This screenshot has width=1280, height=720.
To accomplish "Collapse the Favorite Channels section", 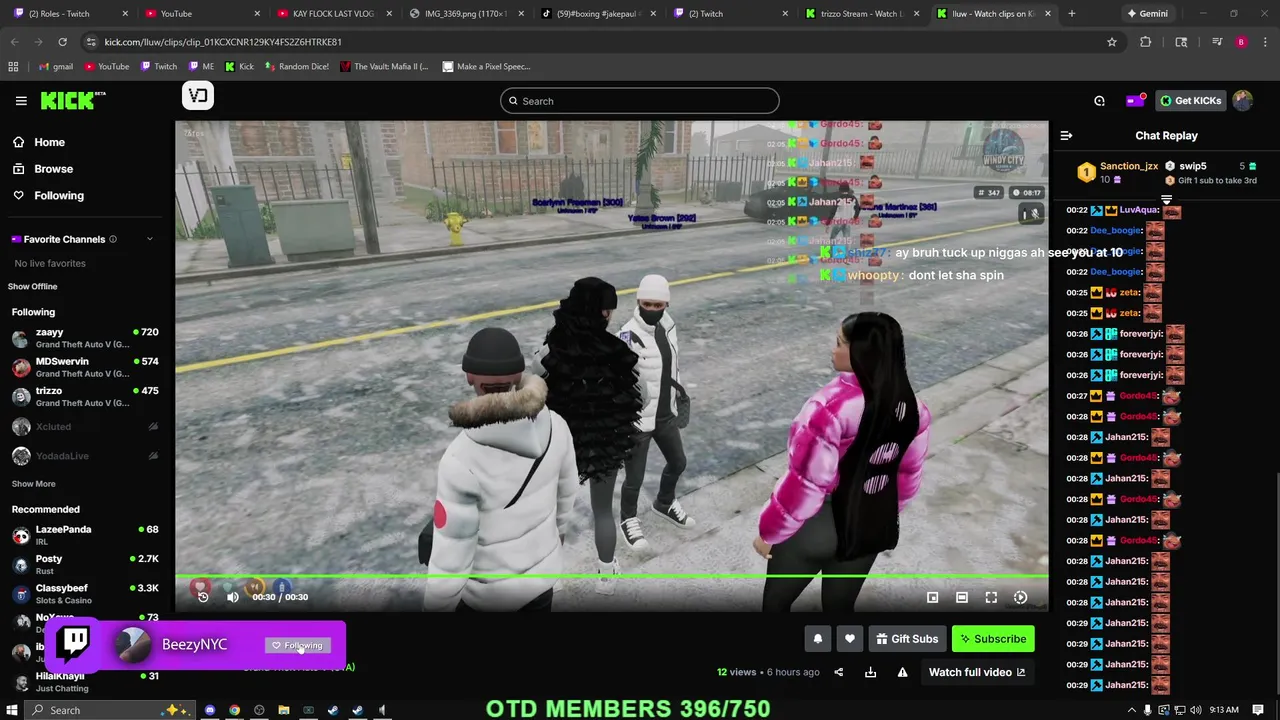I will pos(150,239).
